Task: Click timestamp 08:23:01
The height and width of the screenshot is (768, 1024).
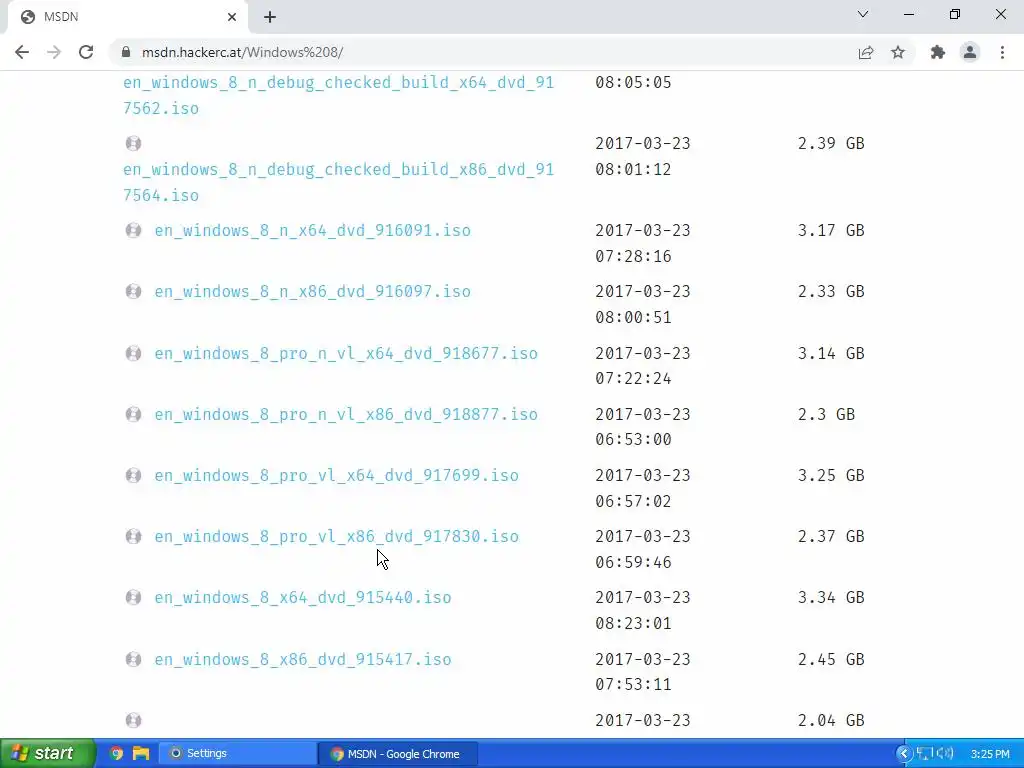Action: (633, 623)
